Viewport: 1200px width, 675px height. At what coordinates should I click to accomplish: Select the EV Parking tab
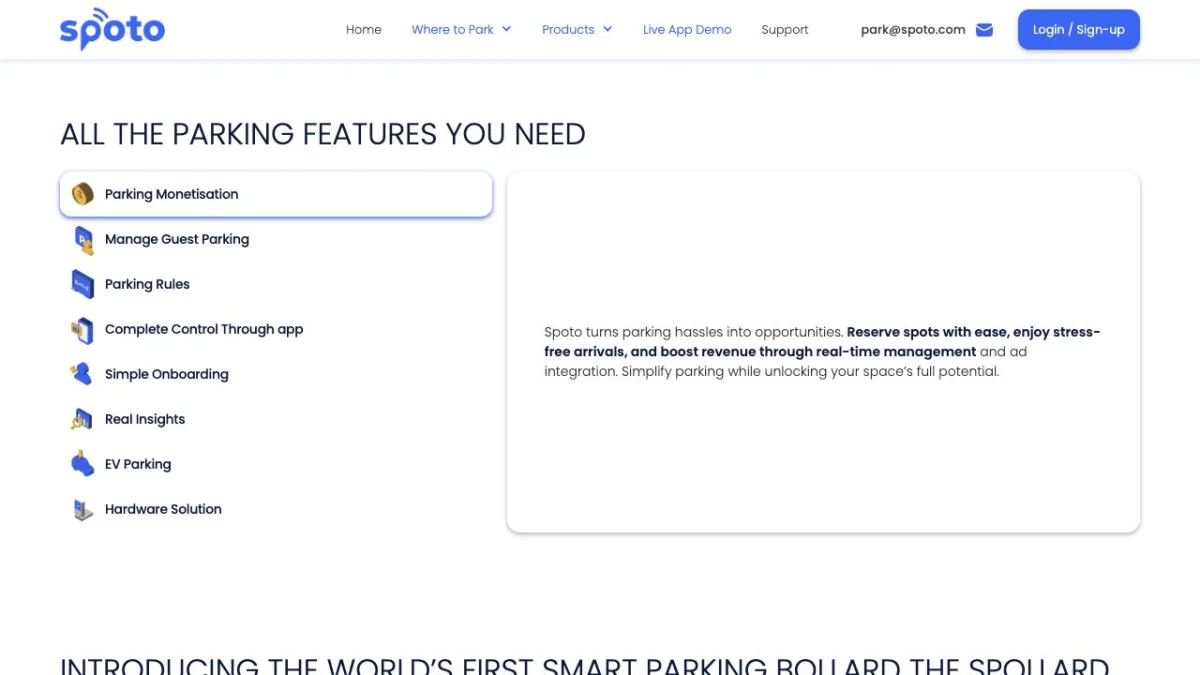pyautogui.click(x=276, y=464)
